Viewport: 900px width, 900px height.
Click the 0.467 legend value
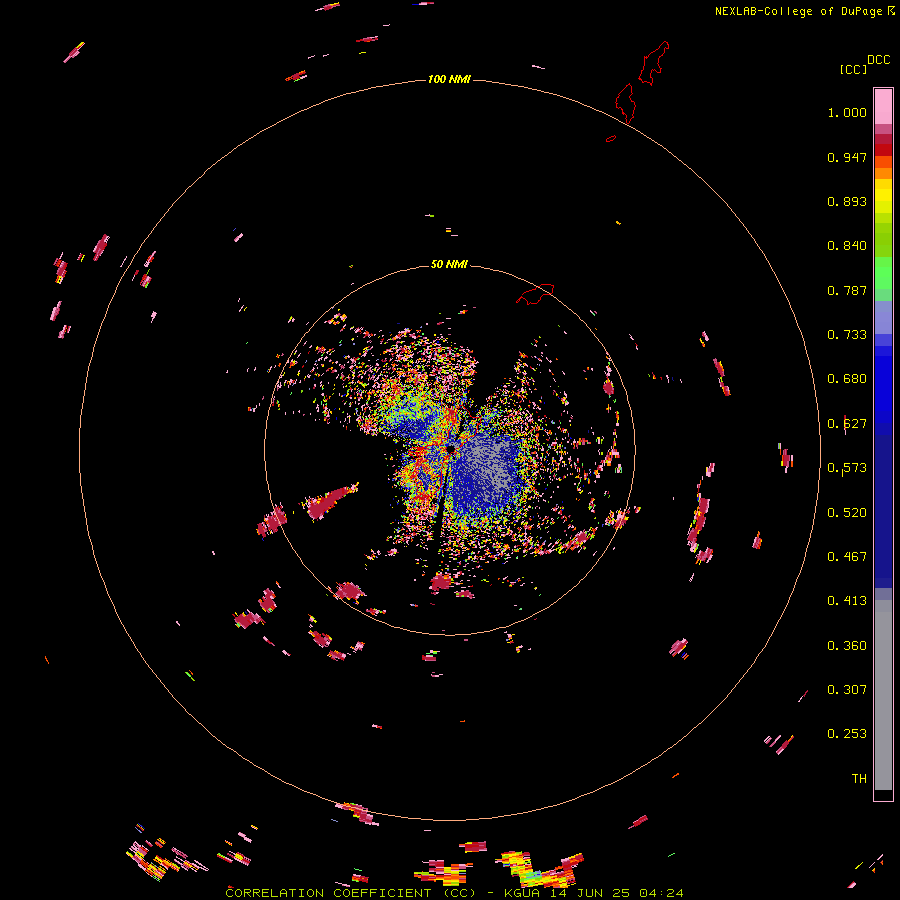847,557
